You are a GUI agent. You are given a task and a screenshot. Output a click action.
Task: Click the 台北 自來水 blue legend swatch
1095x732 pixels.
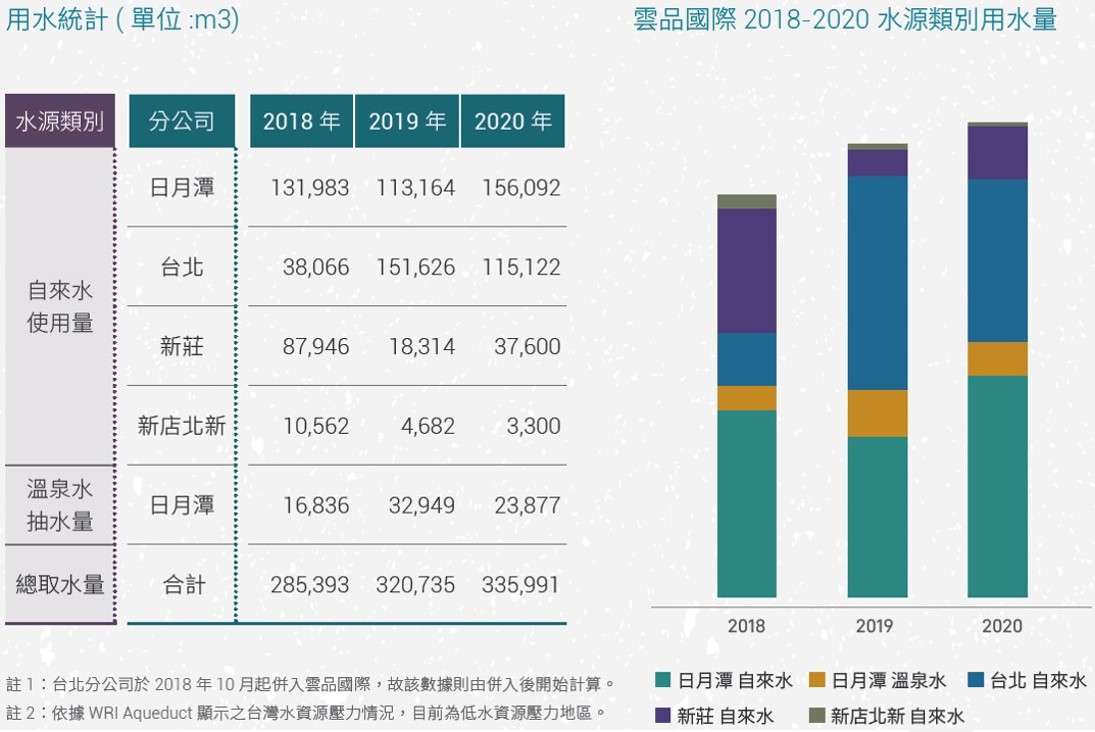976,680
